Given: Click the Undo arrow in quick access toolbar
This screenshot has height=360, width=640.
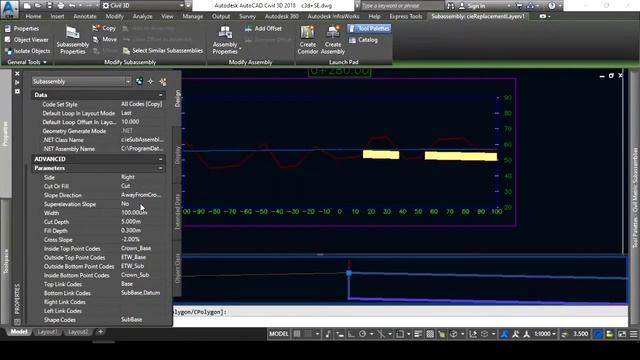Looking at the screenshot, I should [72, 6].
